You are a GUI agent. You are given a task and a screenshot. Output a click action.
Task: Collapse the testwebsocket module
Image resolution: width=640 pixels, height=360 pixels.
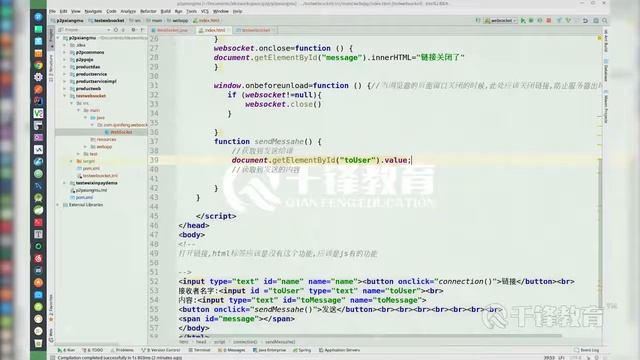65,96
